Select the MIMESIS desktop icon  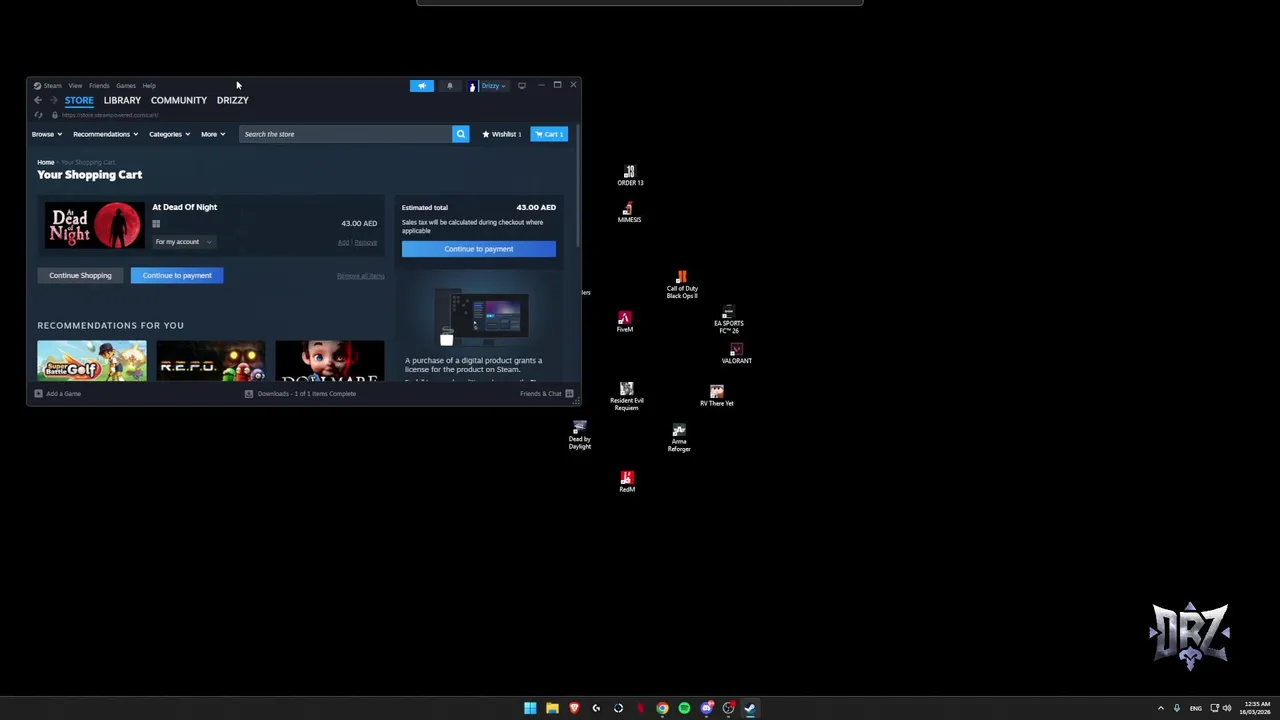click(628, 213)
